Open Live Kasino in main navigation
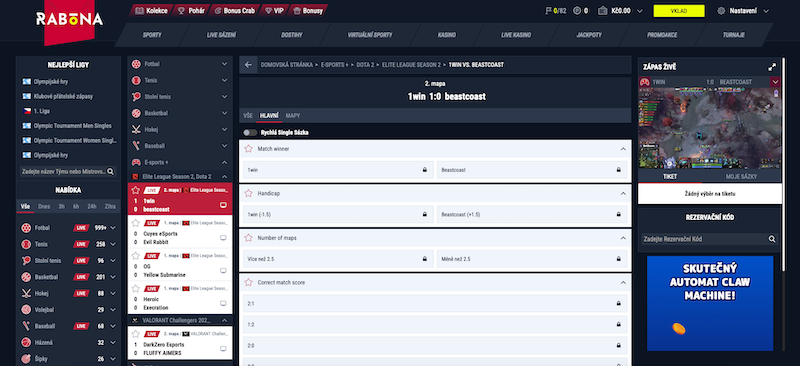 [516, 35]
